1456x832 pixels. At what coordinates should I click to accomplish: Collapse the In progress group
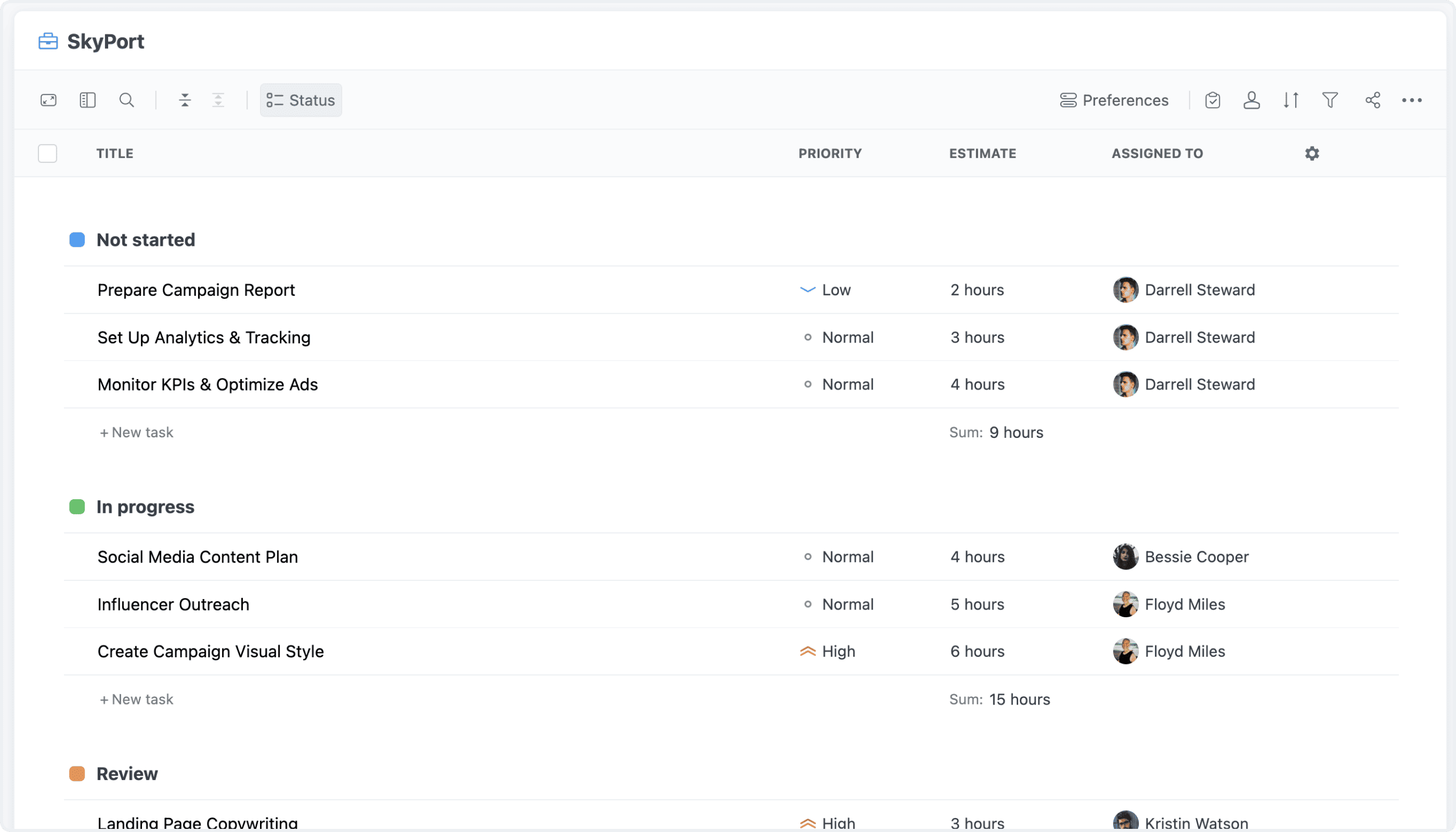pyautogui.click(x=146, y=506)
